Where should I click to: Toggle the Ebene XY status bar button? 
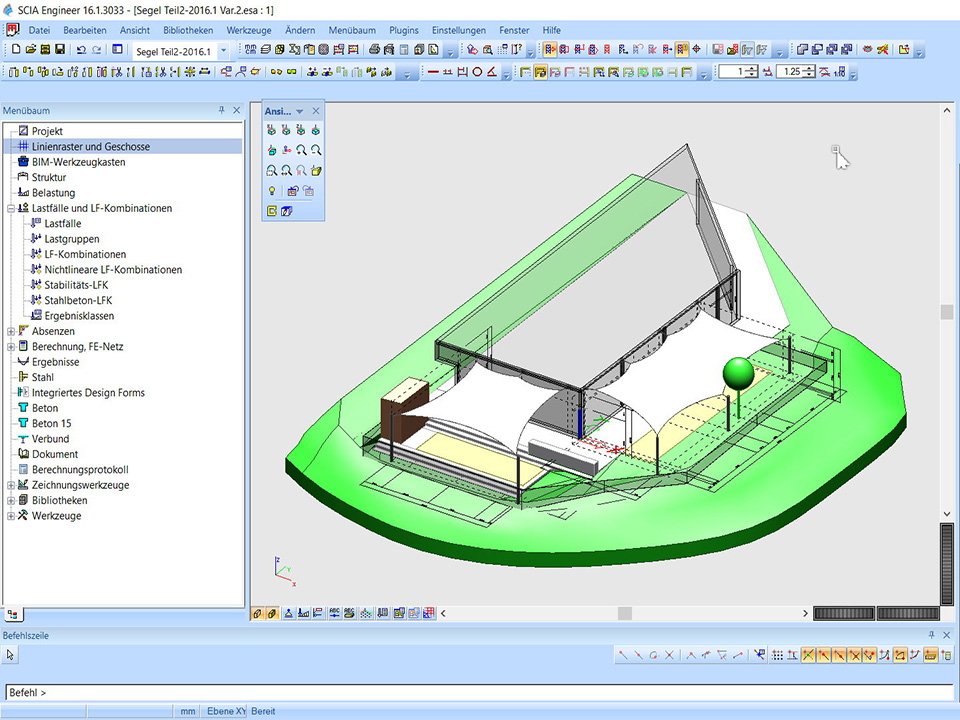225,711
